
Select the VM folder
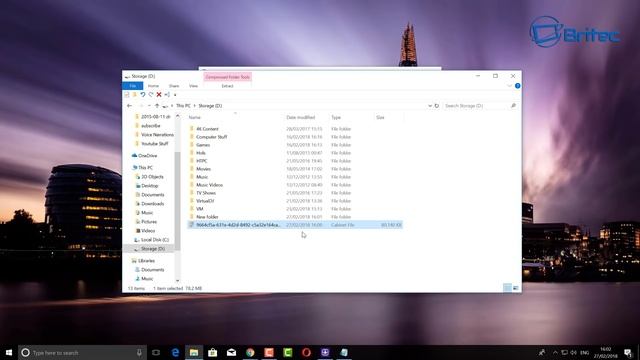point(200,209)
